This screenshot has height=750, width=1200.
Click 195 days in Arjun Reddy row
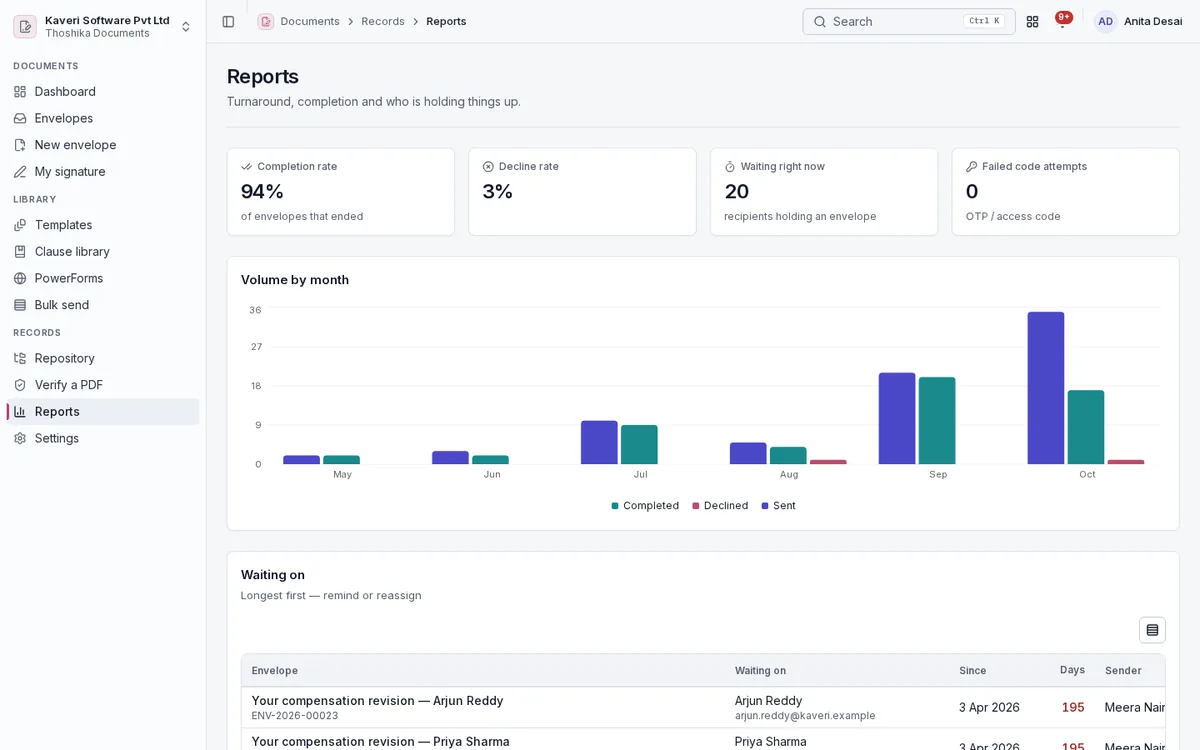click(1073, 708)
